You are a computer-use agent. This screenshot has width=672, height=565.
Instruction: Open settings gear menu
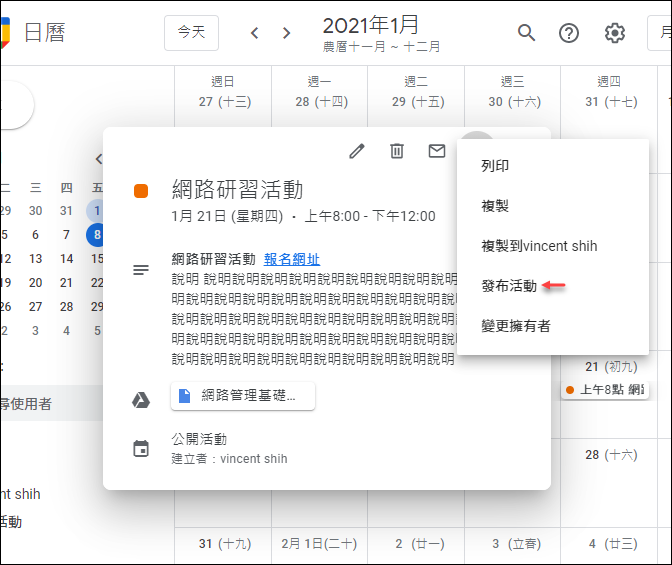(615, 33)
